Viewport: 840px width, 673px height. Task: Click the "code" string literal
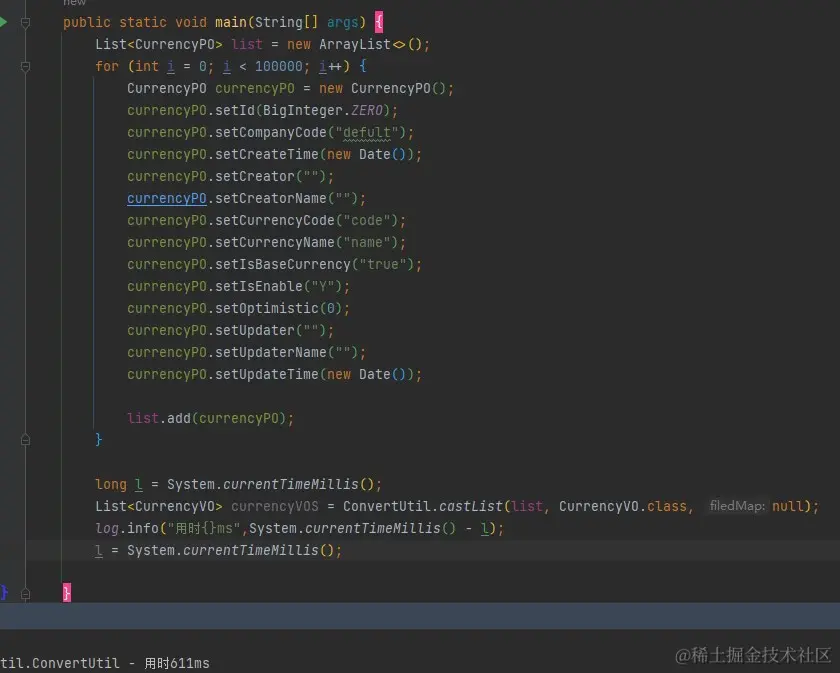tap(367, 220)
